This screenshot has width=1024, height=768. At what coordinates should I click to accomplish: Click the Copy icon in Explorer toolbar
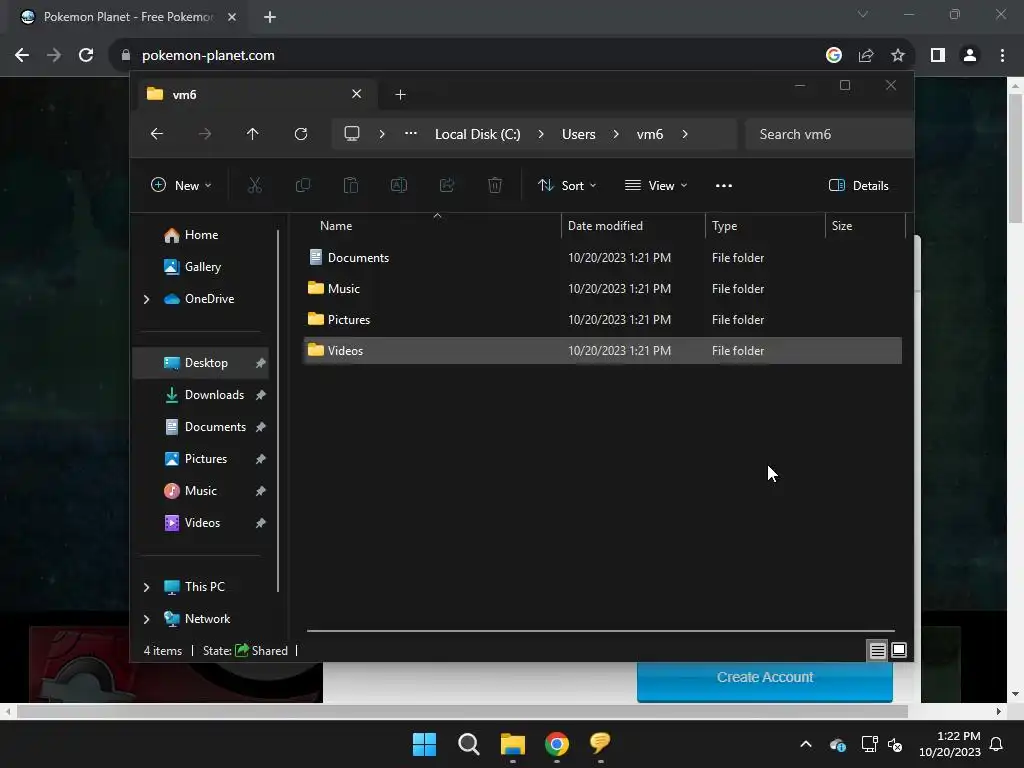pos(303,185)
